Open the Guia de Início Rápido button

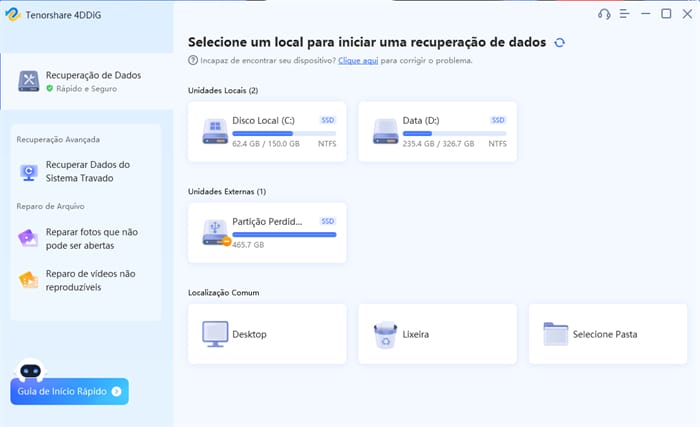point(70,391)
